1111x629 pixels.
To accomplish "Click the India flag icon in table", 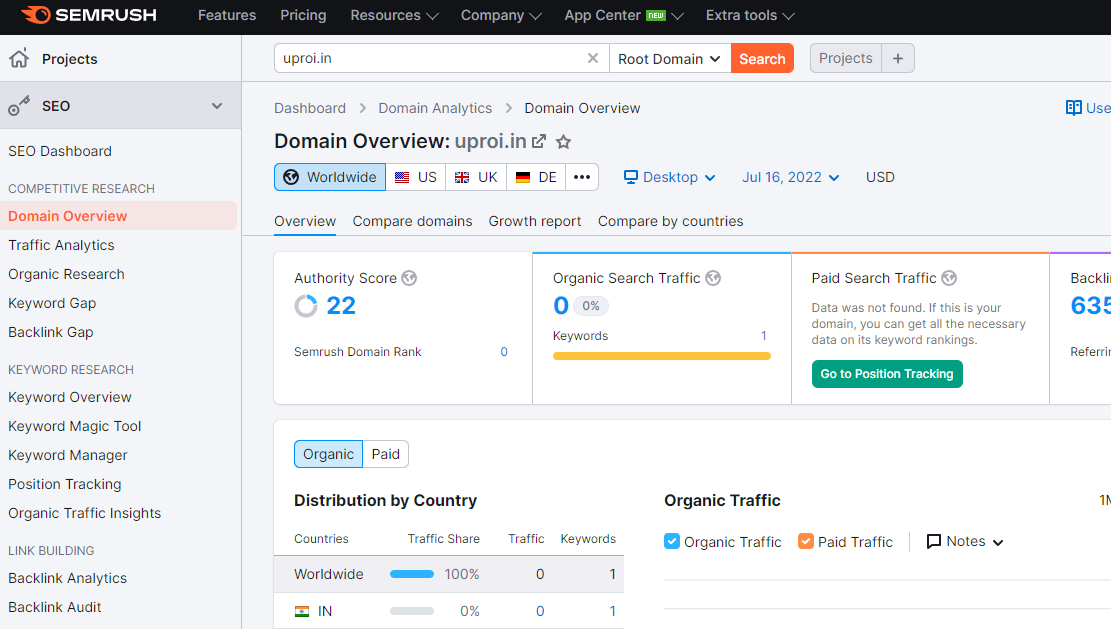I will click(x=302, y=611).
